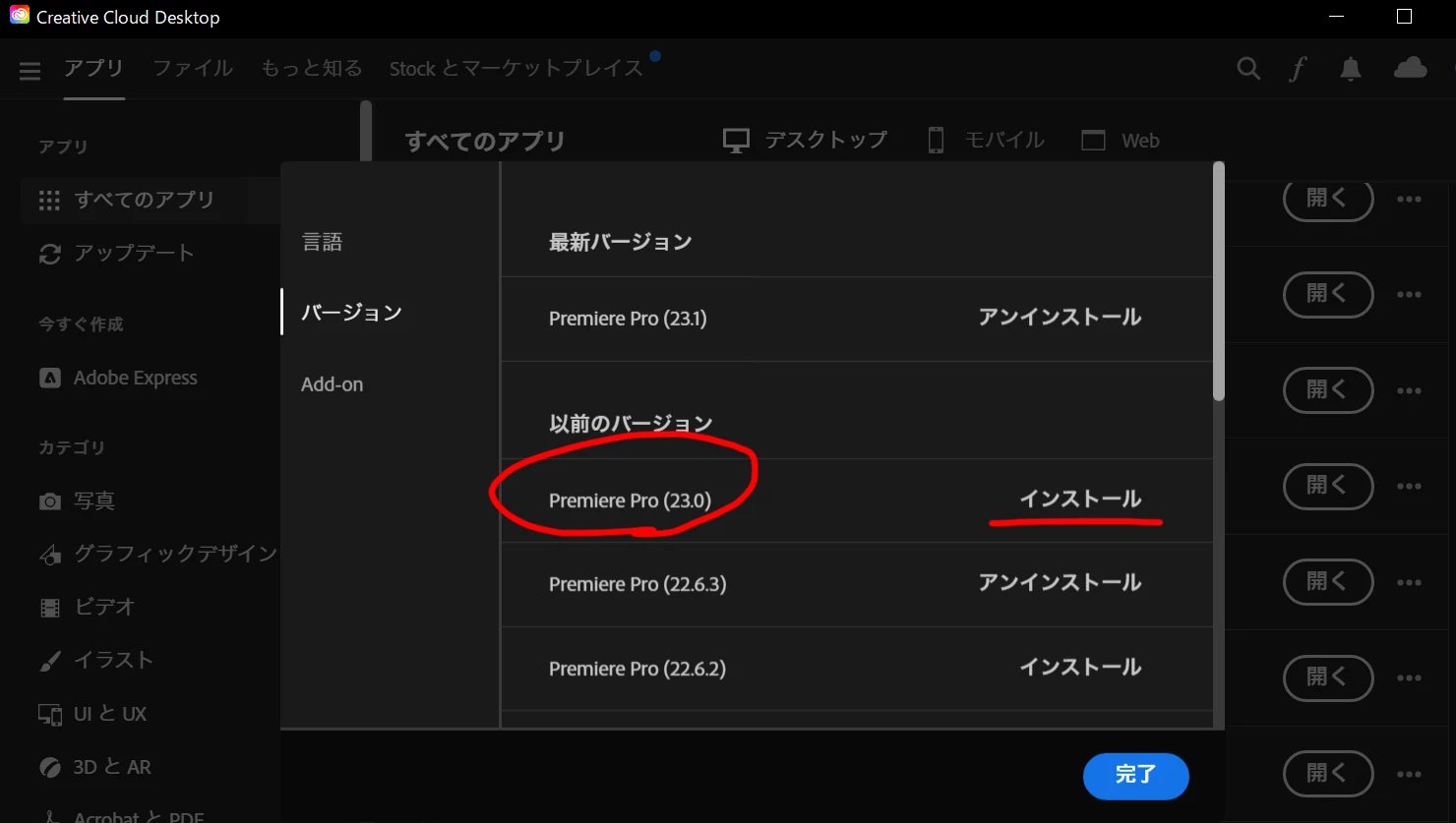Image resolution: width=1456 pixels, height=823 pixels.
Task: Open the 3D と AR category
Action: coord(112,767)
